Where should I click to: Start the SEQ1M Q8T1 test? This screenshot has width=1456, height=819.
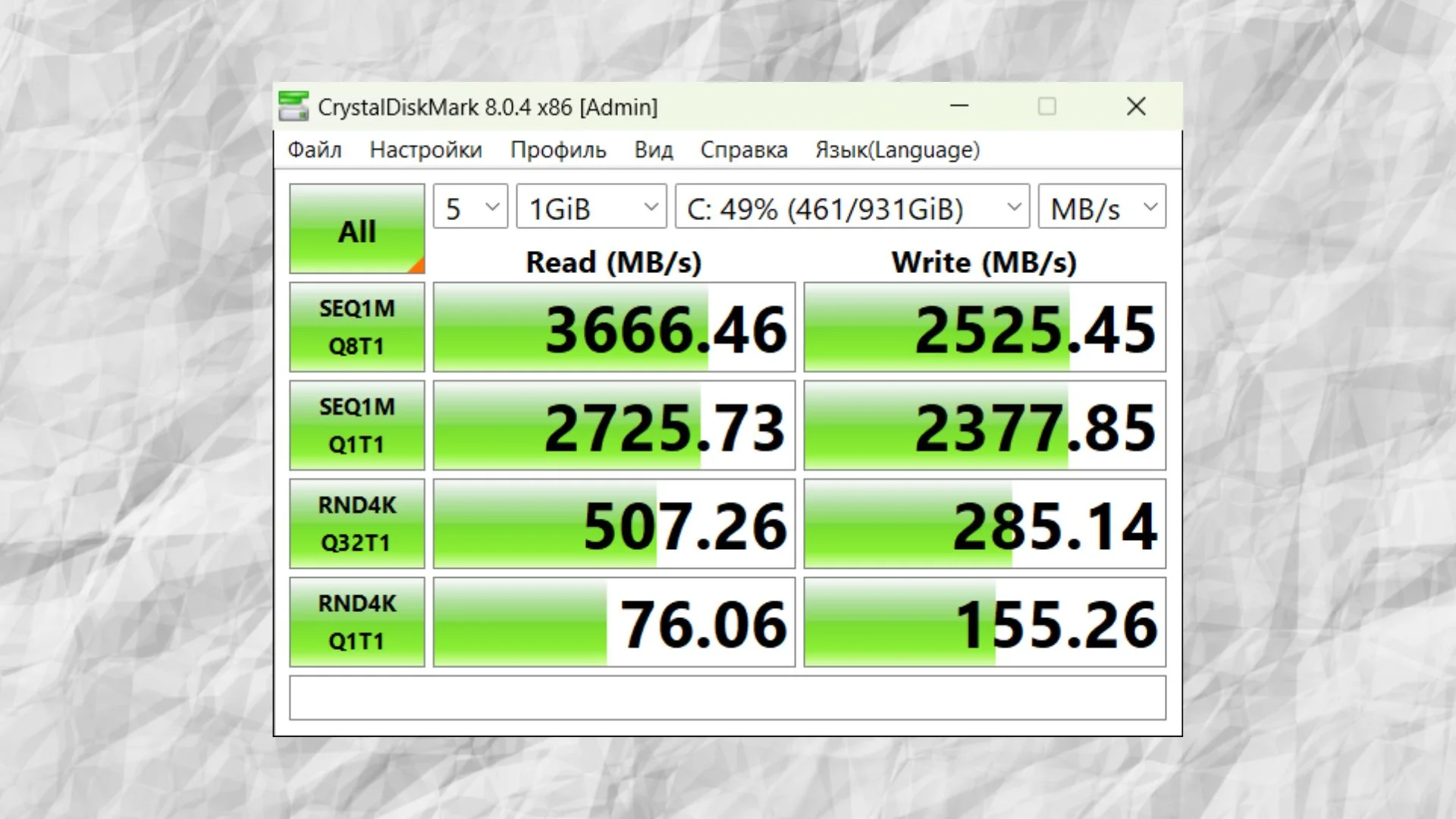(x=357, y=328)
